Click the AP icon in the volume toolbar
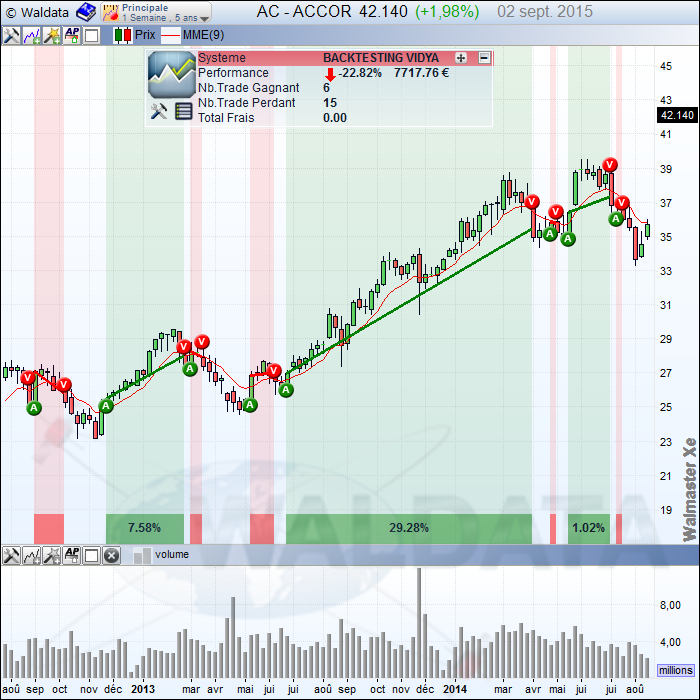Screen dimensions: 700x700 click(x=72, y=555)
